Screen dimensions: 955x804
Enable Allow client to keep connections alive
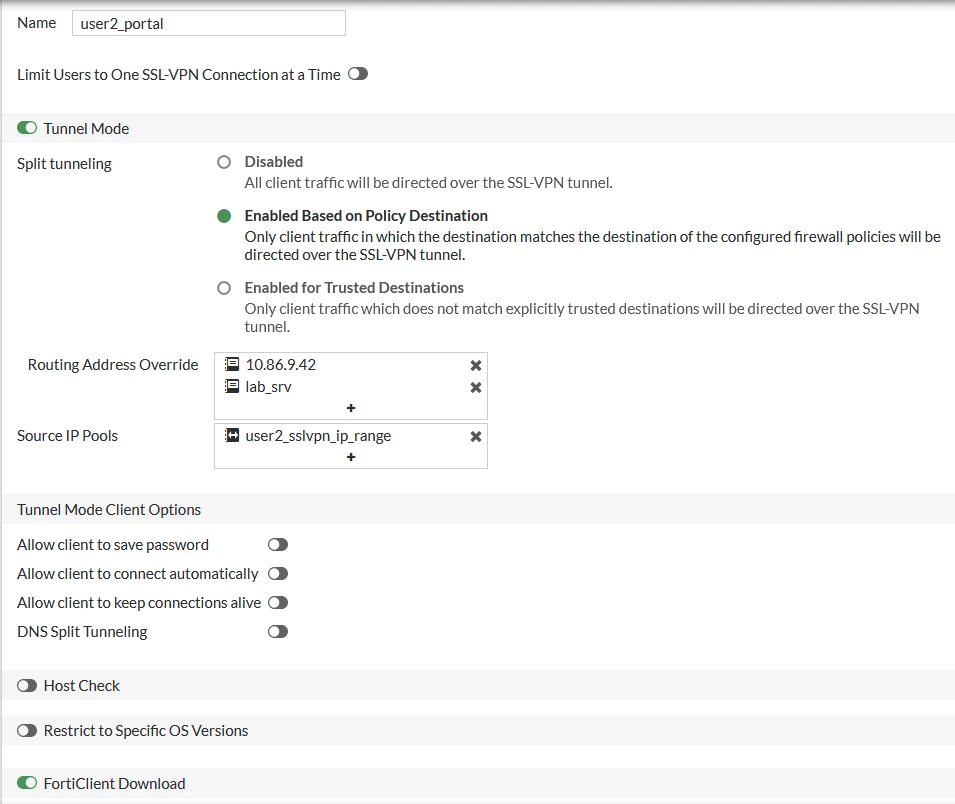coord(278,602)
